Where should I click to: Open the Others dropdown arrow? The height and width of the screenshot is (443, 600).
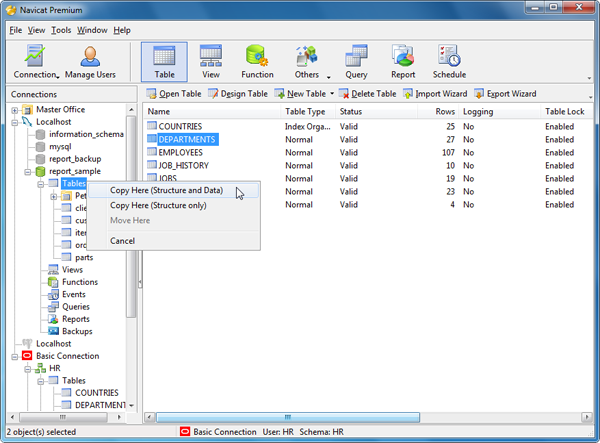[x=329, y=78]
